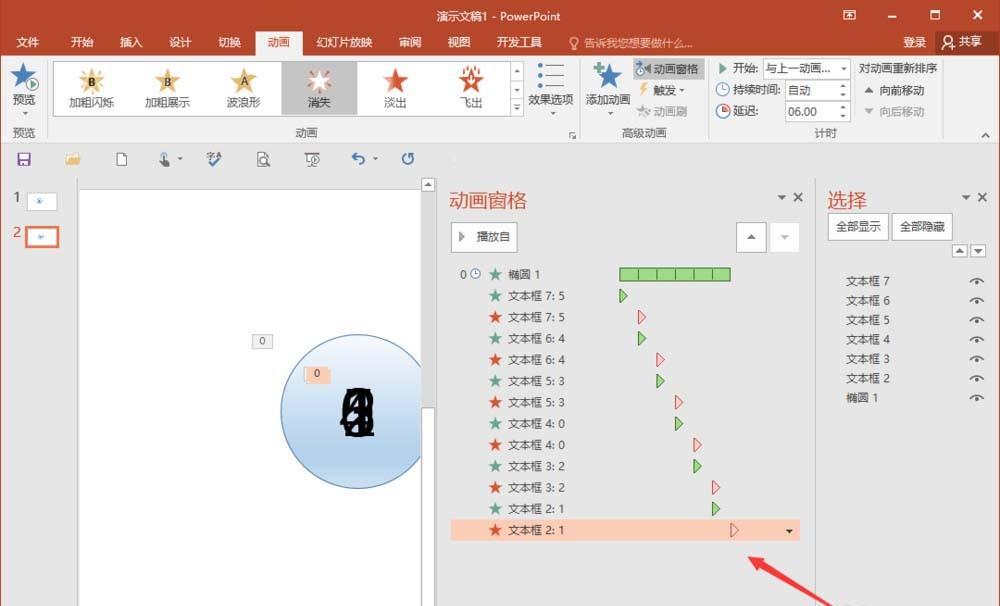Click the 触发 (Trigger) command
The image size is (1000, 606).
click(x=662, y=90)
